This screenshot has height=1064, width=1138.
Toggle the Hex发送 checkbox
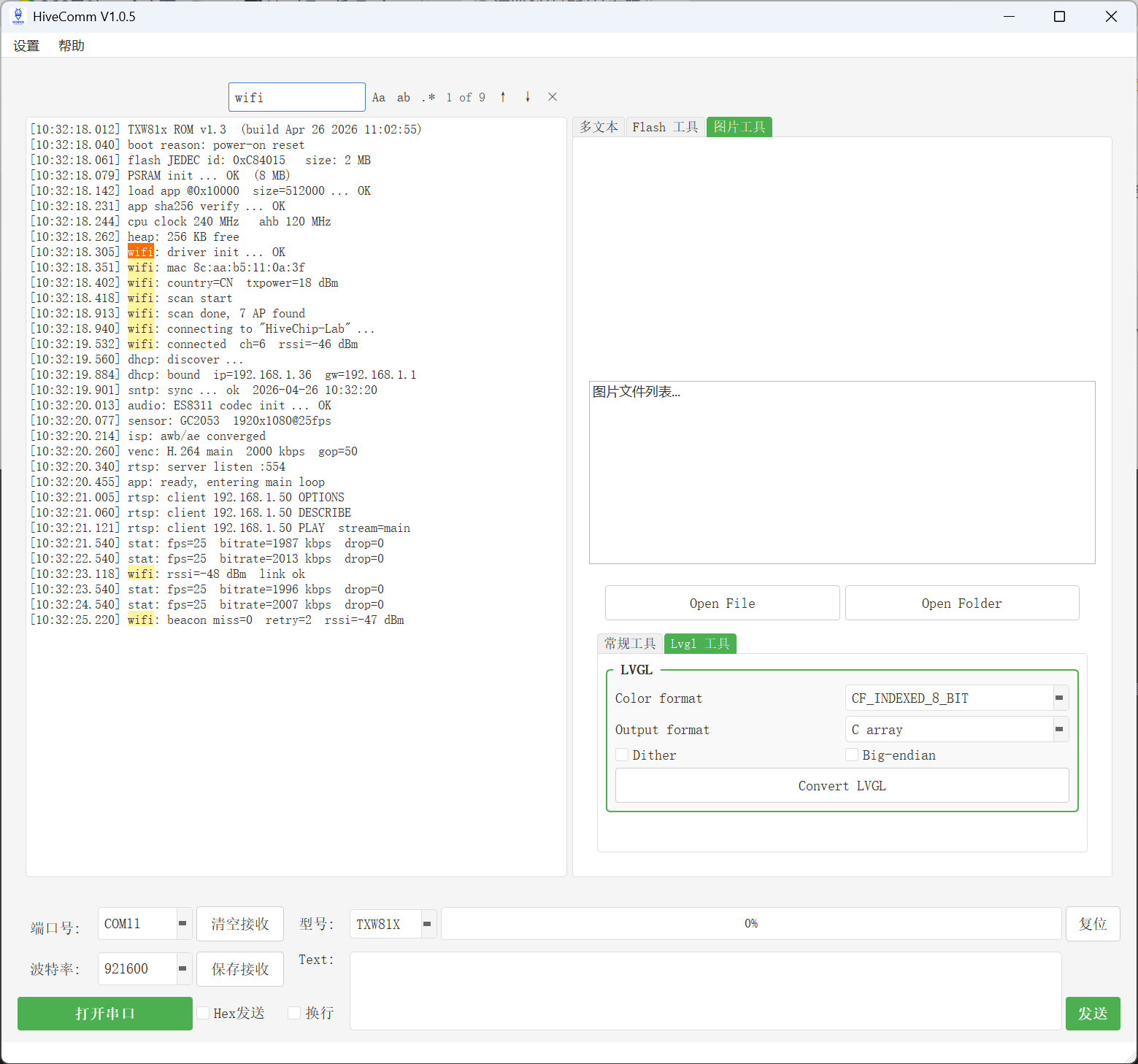[x=203, y=1013]
